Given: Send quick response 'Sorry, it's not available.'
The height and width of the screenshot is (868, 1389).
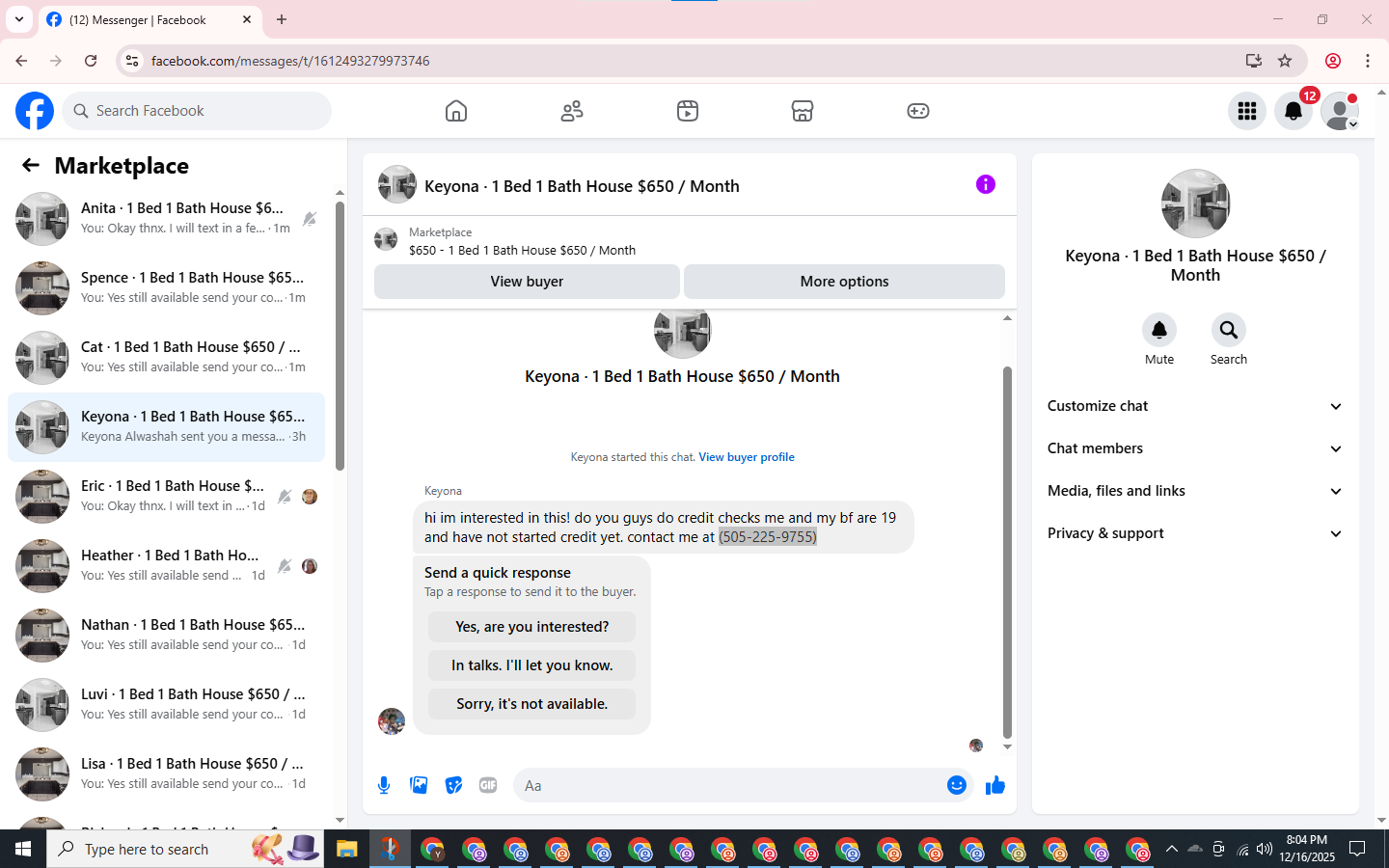Looking at the screenshot, I should point(531,704).
